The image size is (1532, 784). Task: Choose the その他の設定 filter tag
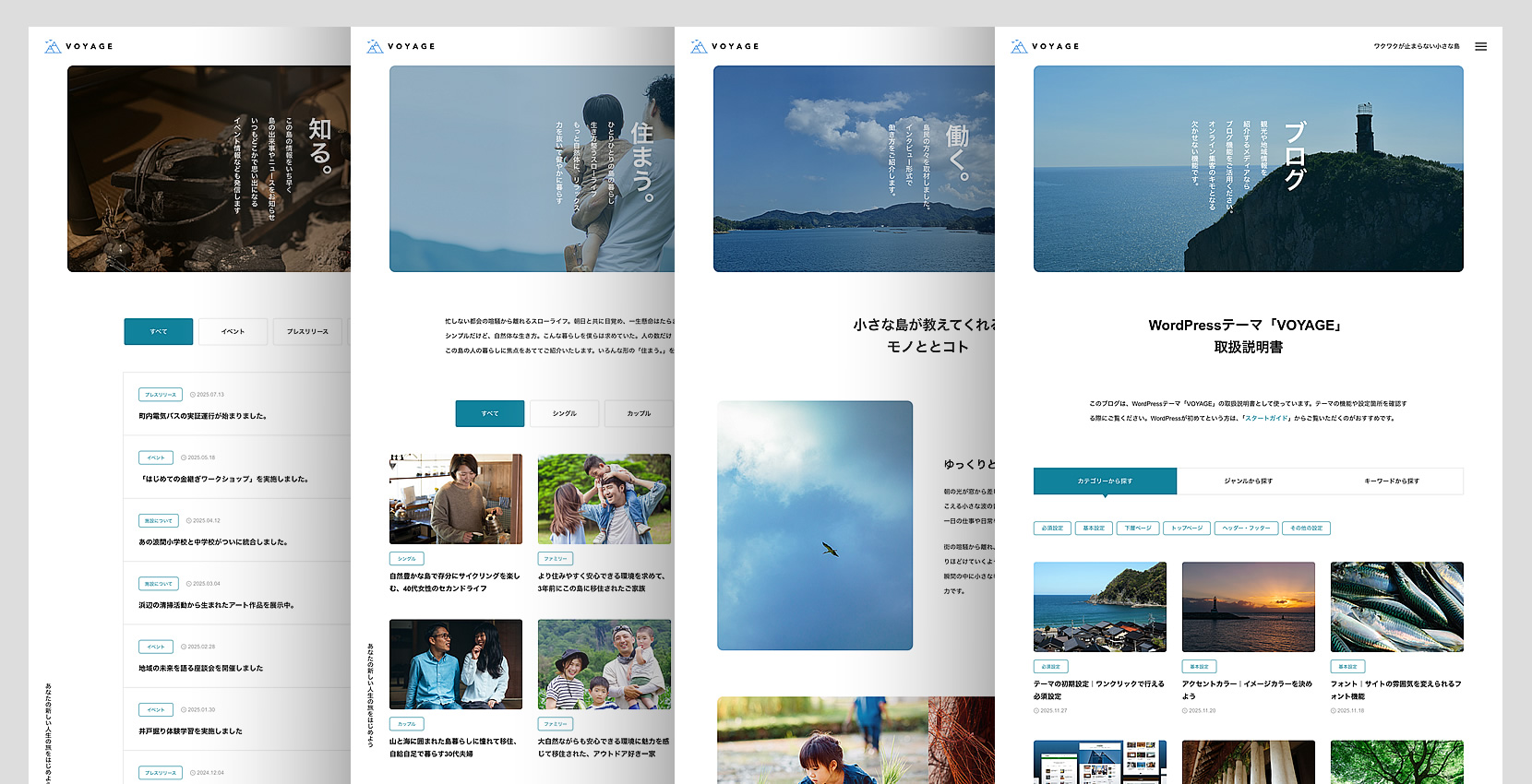point(1306,529)
